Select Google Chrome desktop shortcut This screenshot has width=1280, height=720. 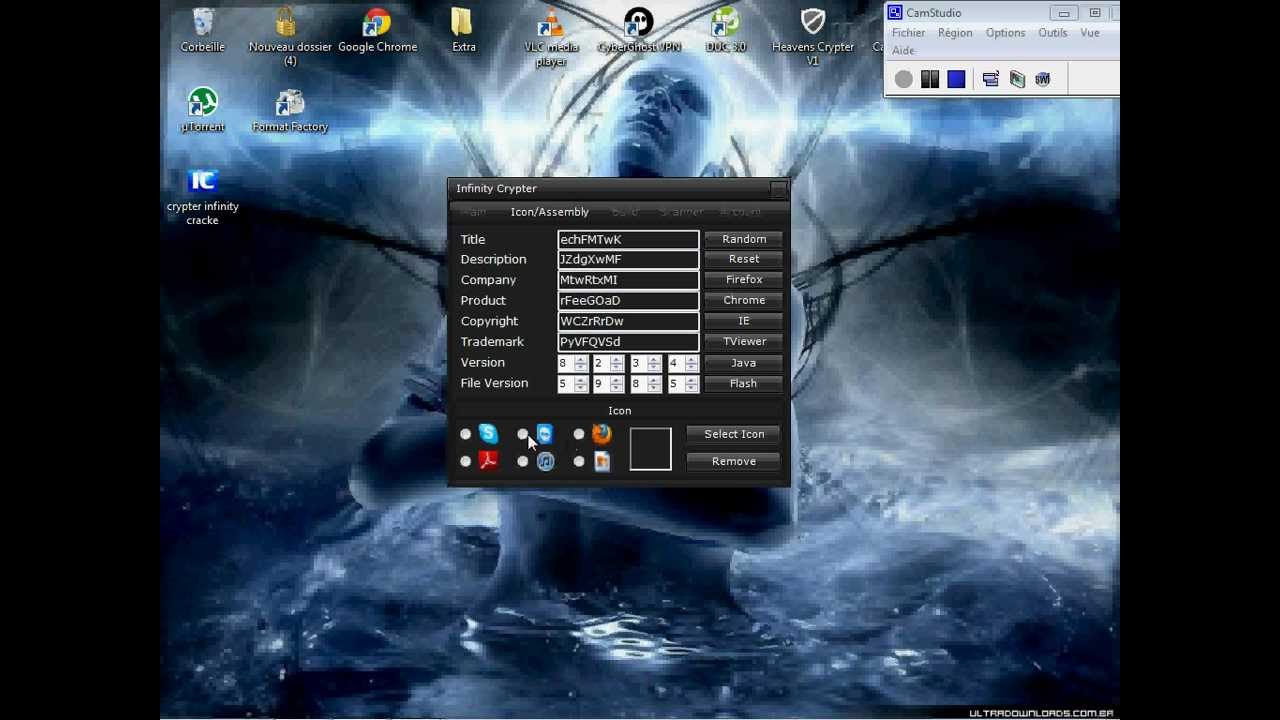(x=377, y=31)
